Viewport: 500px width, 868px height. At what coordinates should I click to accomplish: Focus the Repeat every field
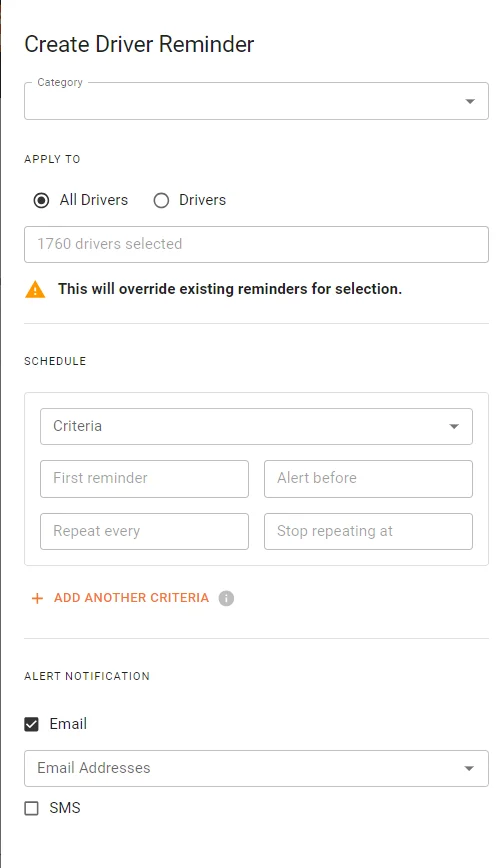(x=145, y=531)
